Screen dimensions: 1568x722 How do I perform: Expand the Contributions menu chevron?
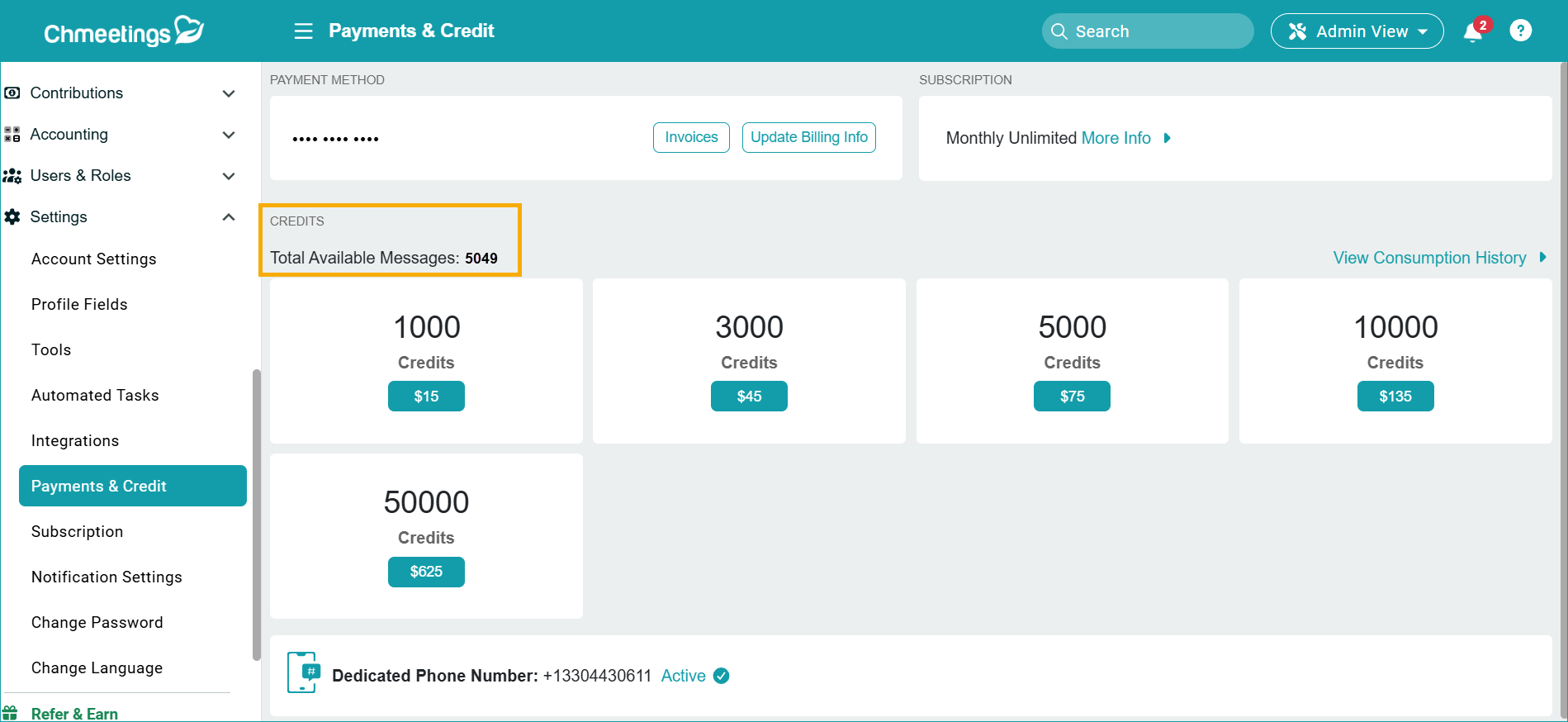[x=229, y=93]
